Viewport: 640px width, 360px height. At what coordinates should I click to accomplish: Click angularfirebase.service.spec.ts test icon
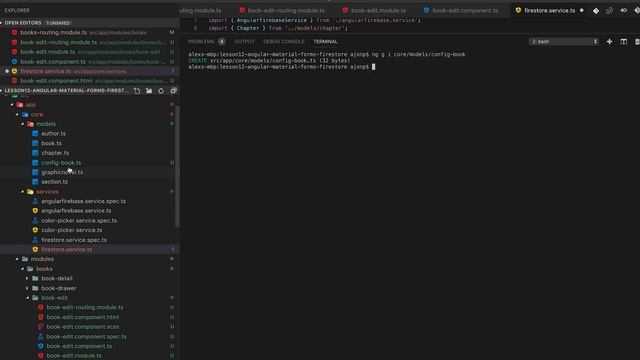35,201
